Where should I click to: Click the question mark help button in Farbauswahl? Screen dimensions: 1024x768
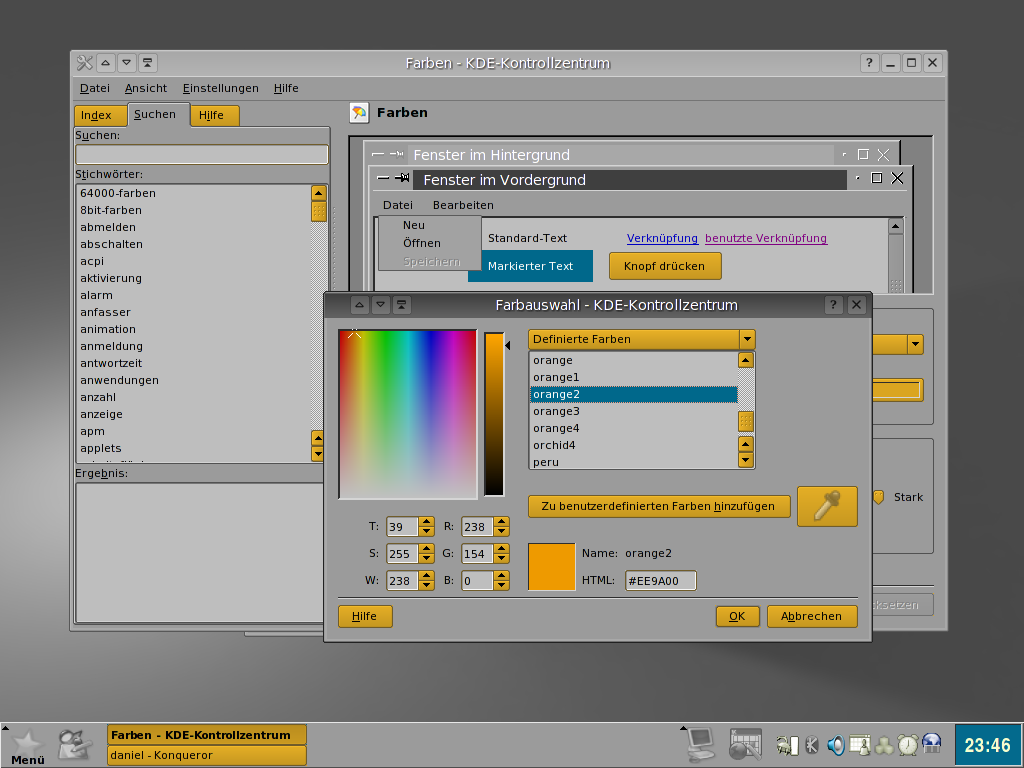(x=833, y=304)
